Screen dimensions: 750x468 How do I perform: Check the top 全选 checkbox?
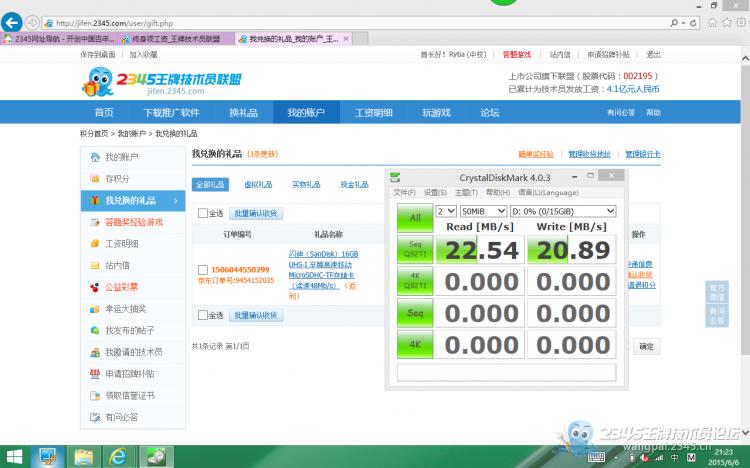[203, 213]
